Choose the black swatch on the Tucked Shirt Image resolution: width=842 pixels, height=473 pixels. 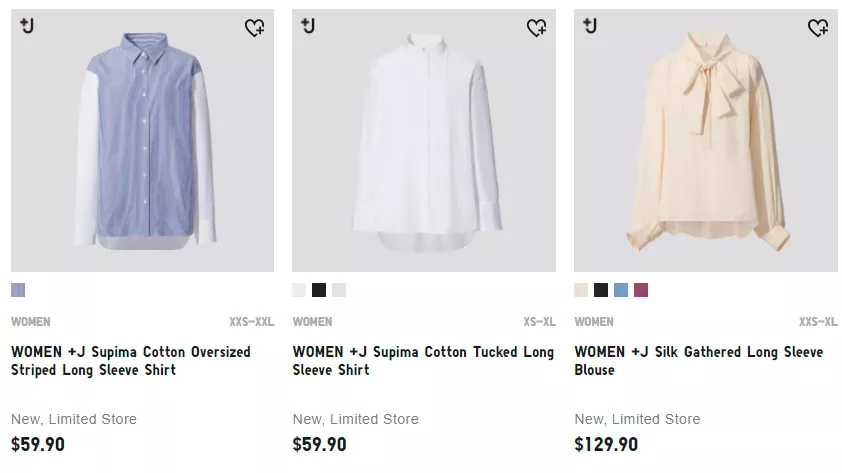[319, 290]
